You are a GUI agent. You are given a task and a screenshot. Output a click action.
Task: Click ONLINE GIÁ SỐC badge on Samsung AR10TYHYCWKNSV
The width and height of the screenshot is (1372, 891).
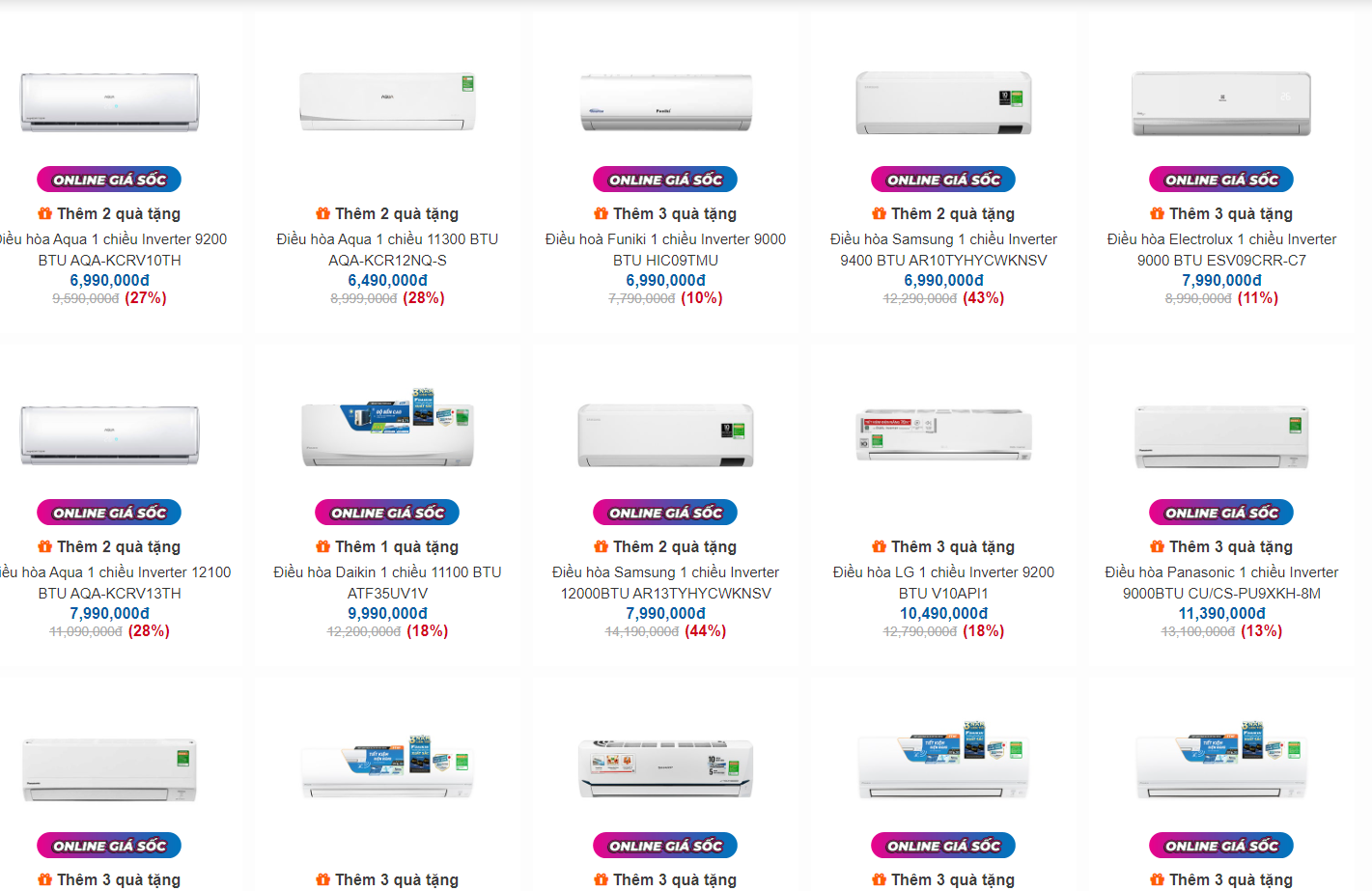943,180
